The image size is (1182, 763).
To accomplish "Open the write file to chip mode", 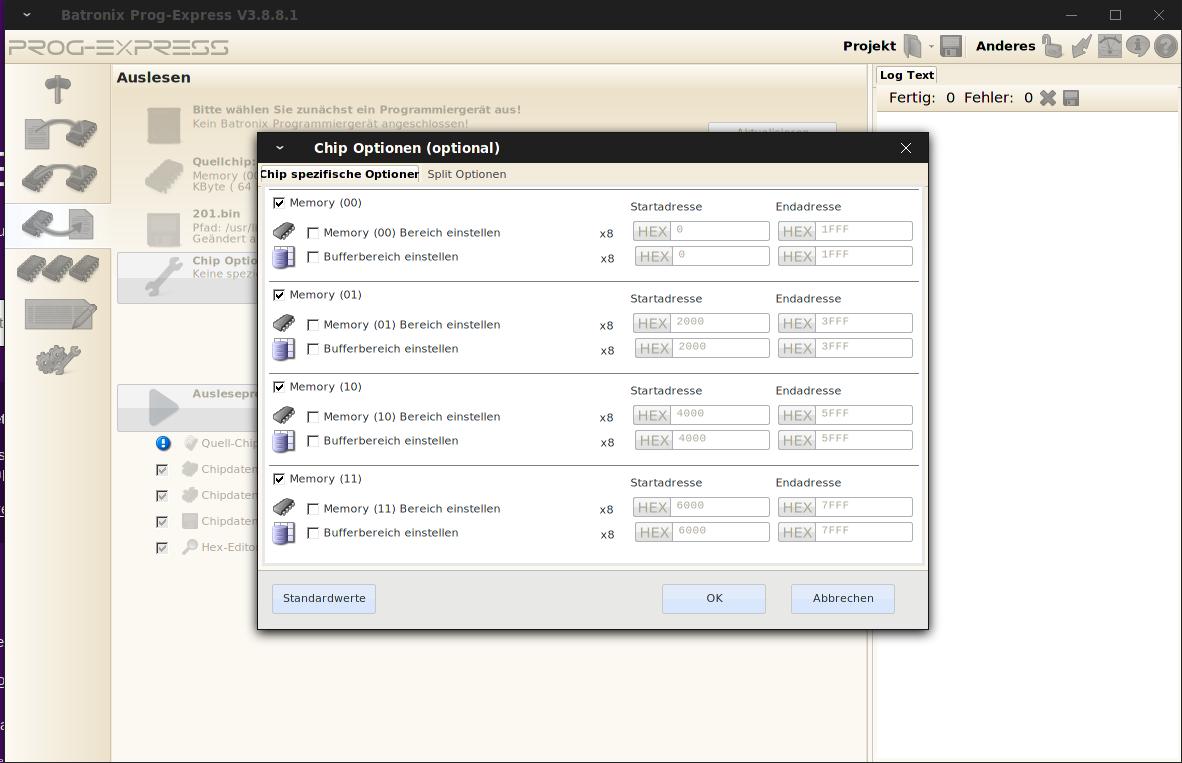I will click(60, 133).
